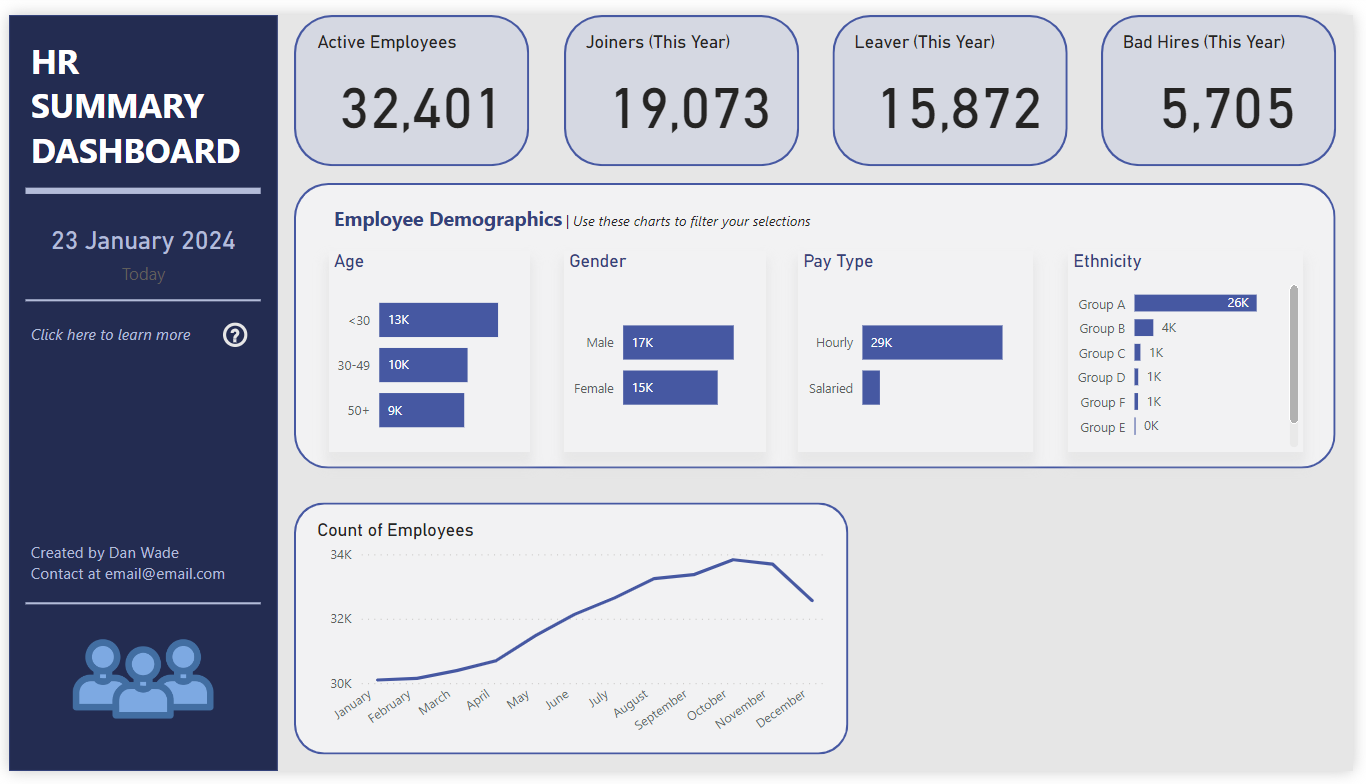Click the 'HR SUMMARY DASHBOARD' title

136,107
